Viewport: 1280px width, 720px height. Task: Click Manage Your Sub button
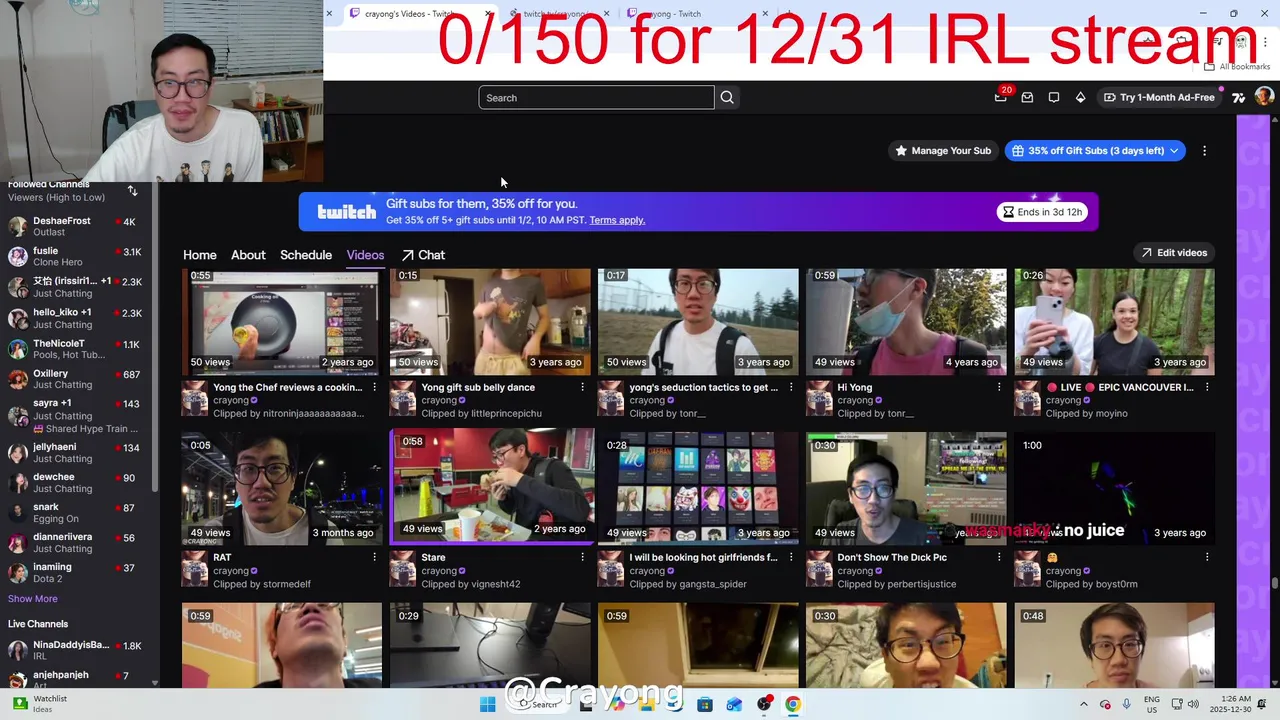[943, 151]
